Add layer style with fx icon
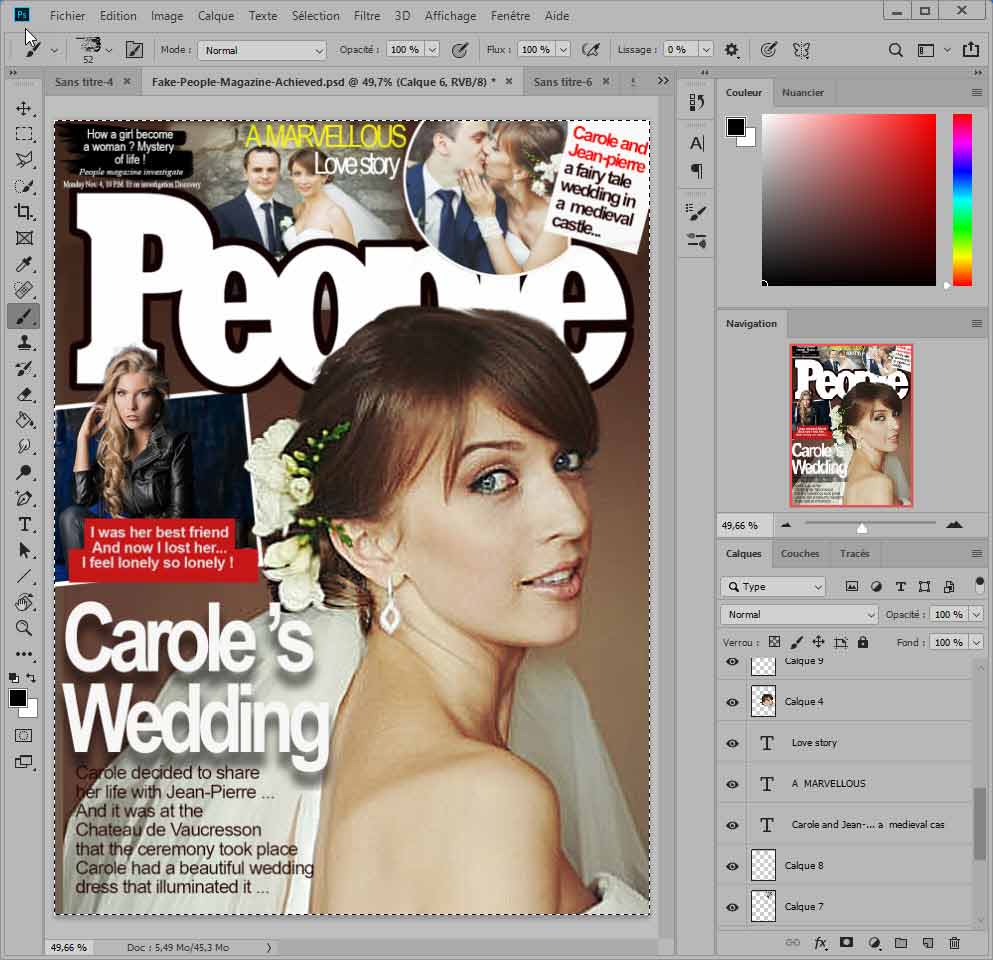The height and width of the screenshot is (960, 993). click(x=820, y=943)
